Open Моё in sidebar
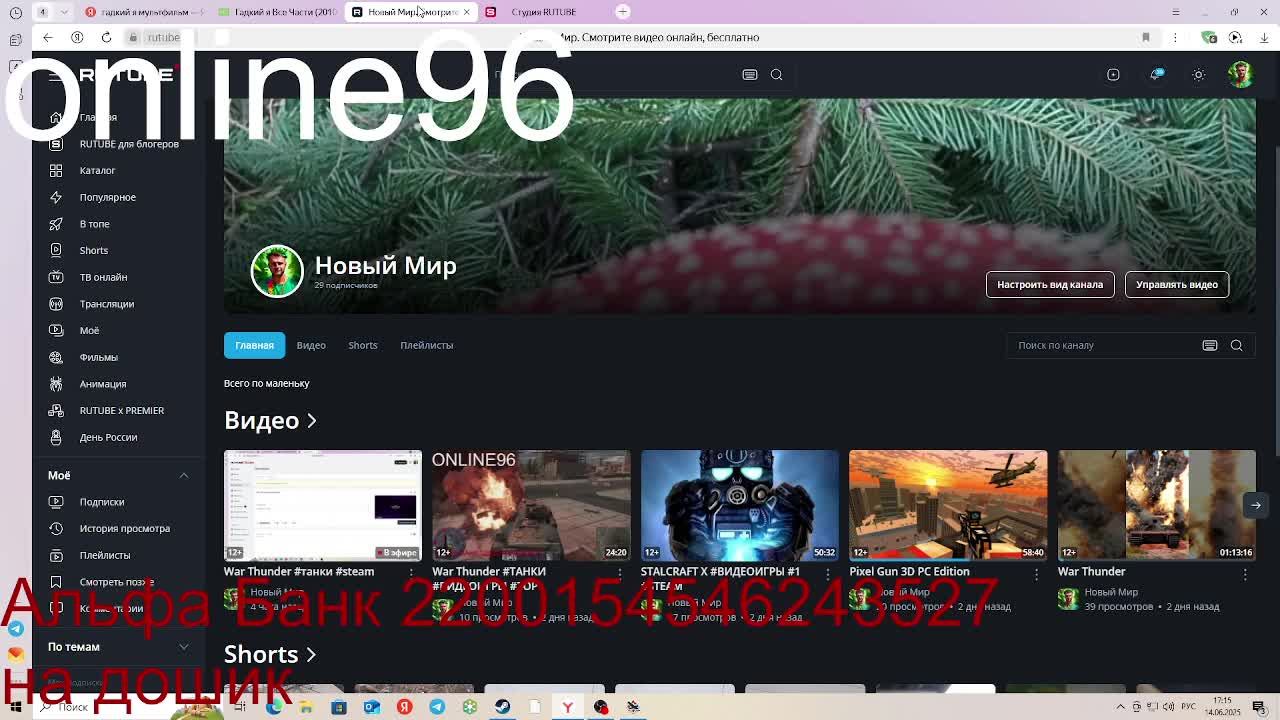Image resolution: width=1280 pixels, height=720 pixels. coord(118,330)
